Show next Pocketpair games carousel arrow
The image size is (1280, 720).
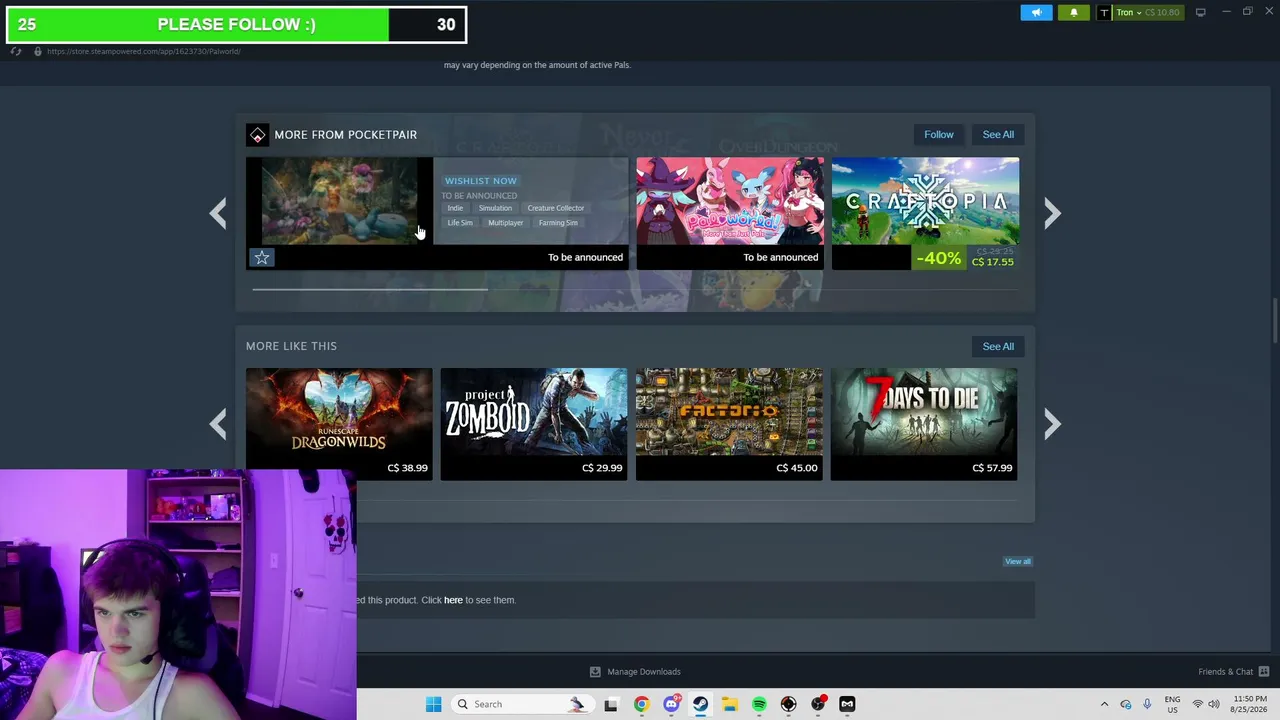1052,213
